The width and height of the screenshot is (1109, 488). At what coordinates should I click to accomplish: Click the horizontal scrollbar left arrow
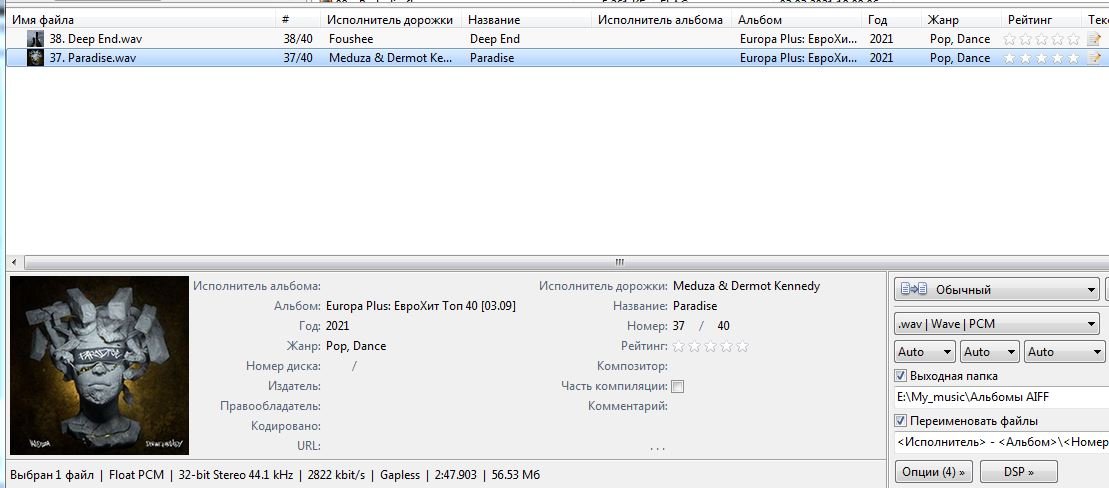pyautogui.click(x=16, y=262)
